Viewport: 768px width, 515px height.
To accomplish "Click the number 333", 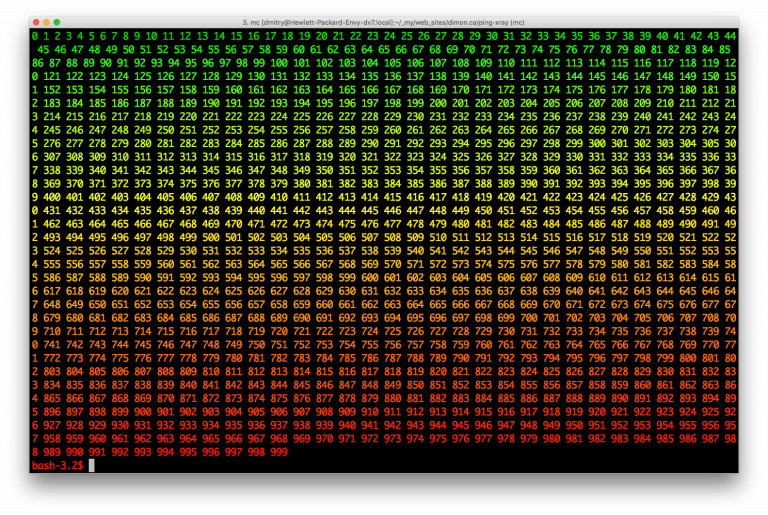I will coord(642,157).
